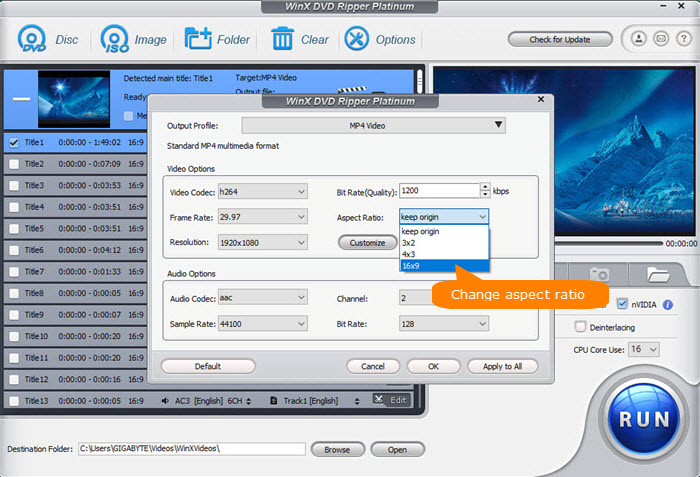
Task: Increase video bit rate with up arrow
Action: (x=485, y=187)
